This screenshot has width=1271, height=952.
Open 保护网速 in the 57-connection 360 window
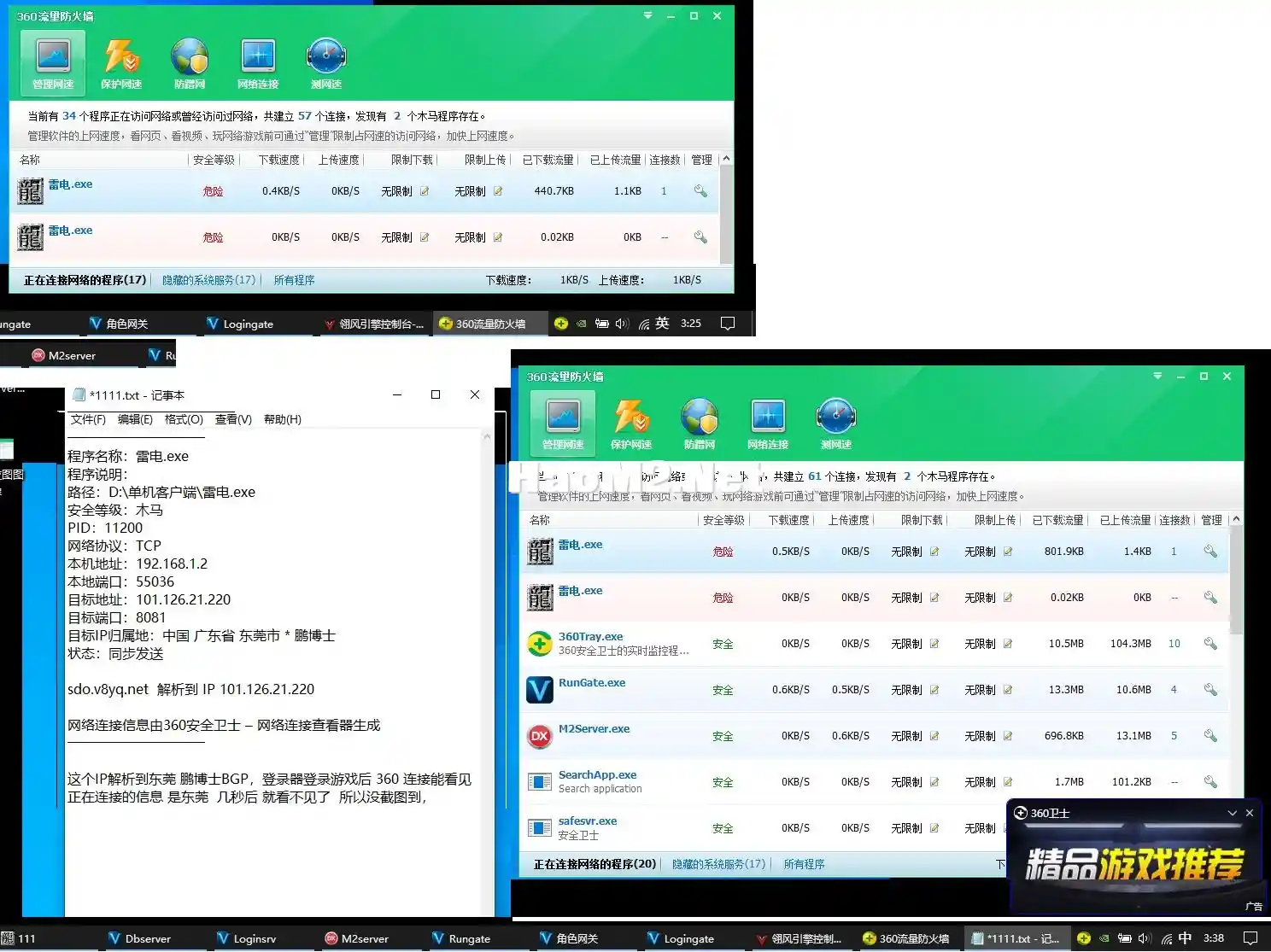pyautogui.click(x=121, y=62)
